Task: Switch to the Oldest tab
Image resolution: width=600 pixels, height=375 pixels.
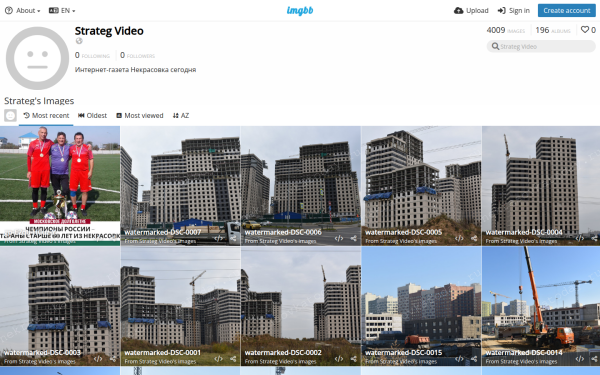Action: (x=92, y=116)
